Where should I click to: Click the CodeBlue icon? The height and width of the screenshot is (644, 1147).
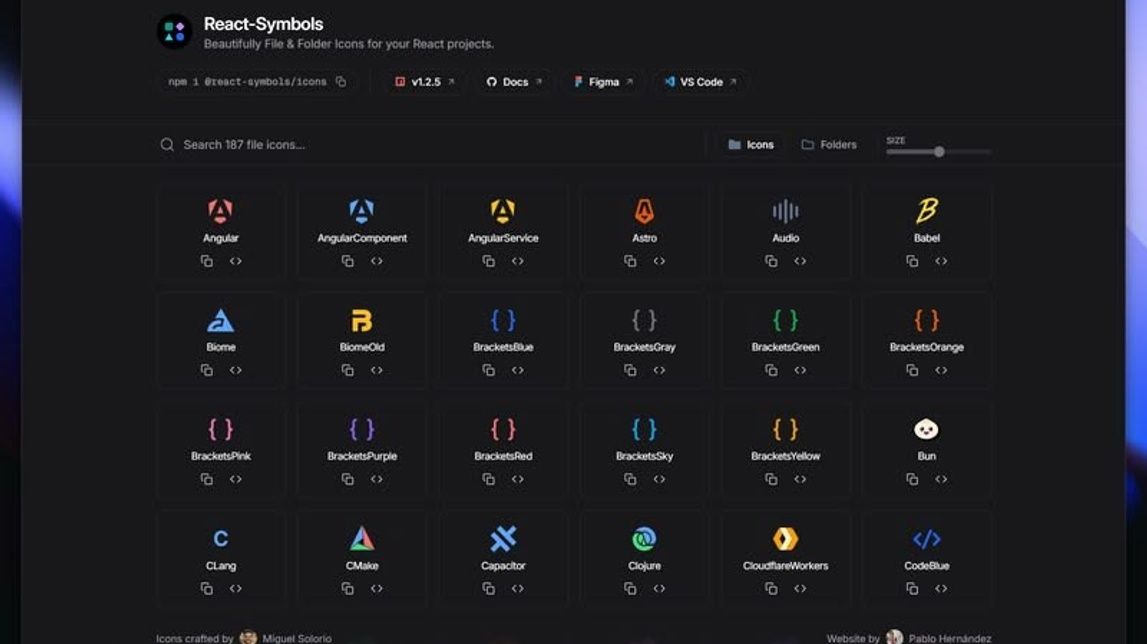926,539
